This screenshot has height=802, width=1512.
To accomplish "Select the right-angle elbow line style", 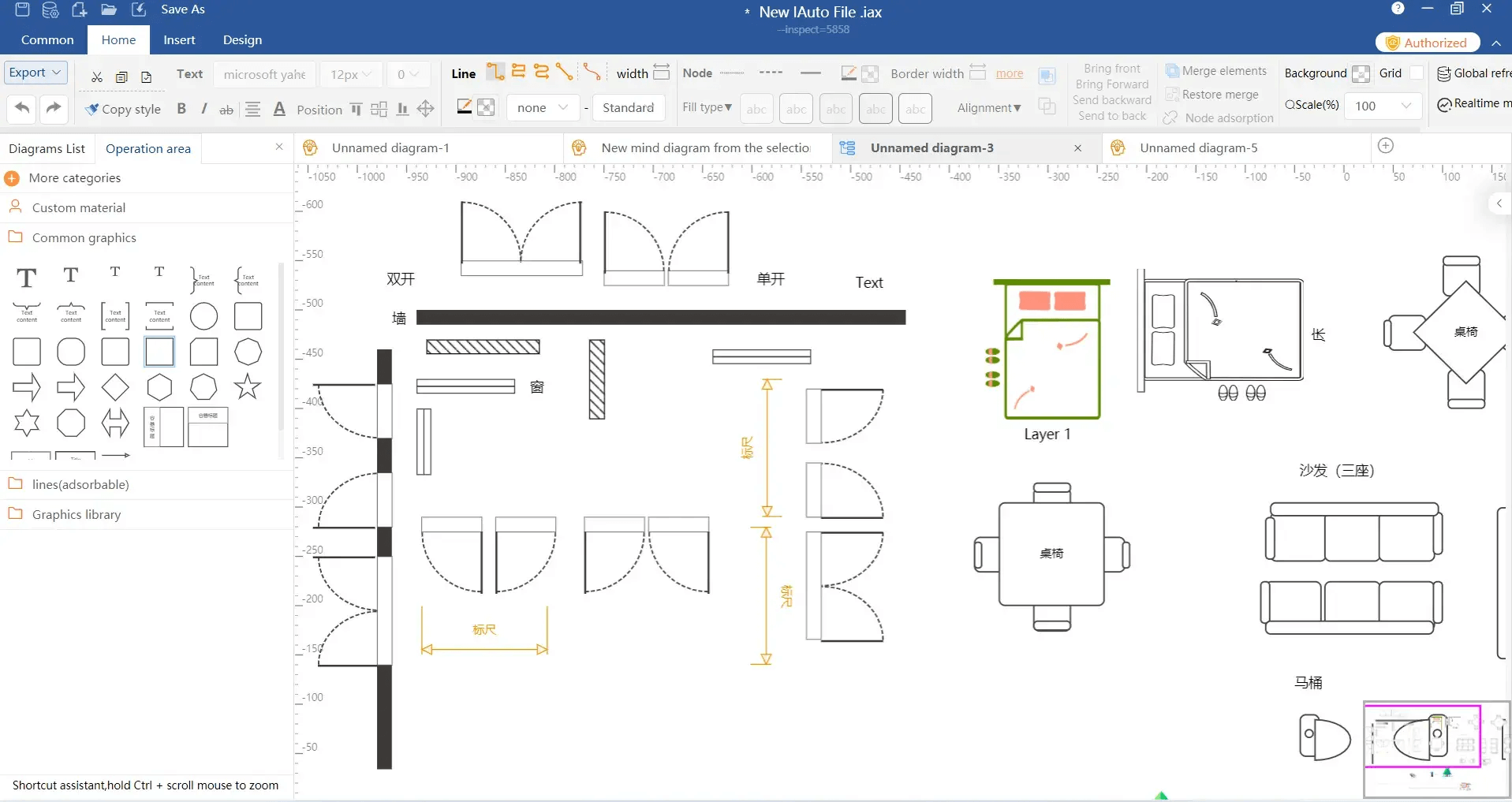I will 495,72.
